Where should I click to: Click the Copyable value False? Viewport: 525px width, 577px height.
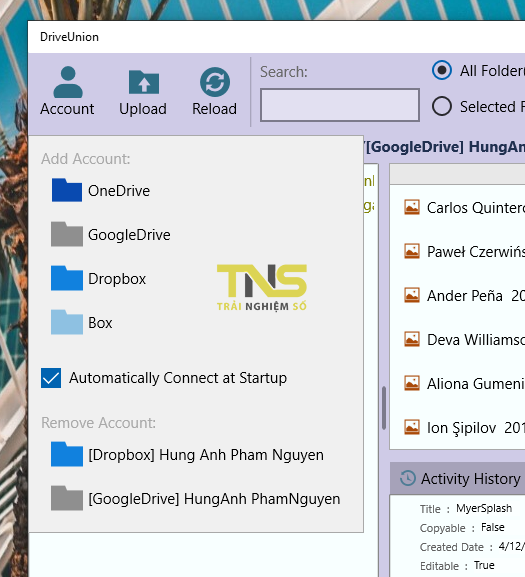493,527
